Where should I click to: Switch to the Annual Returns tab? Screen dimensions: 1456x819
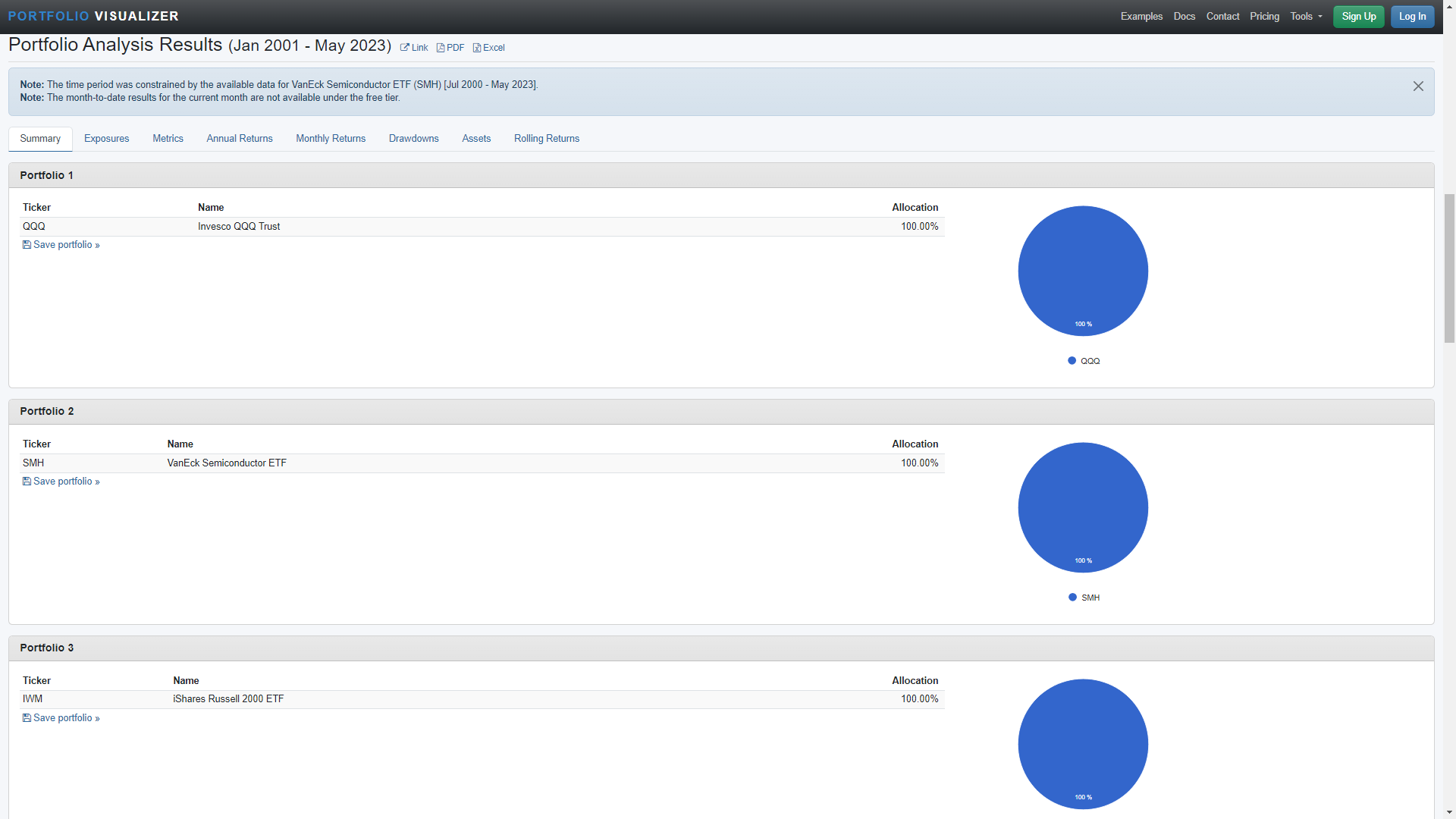click(x=240, y=139)
